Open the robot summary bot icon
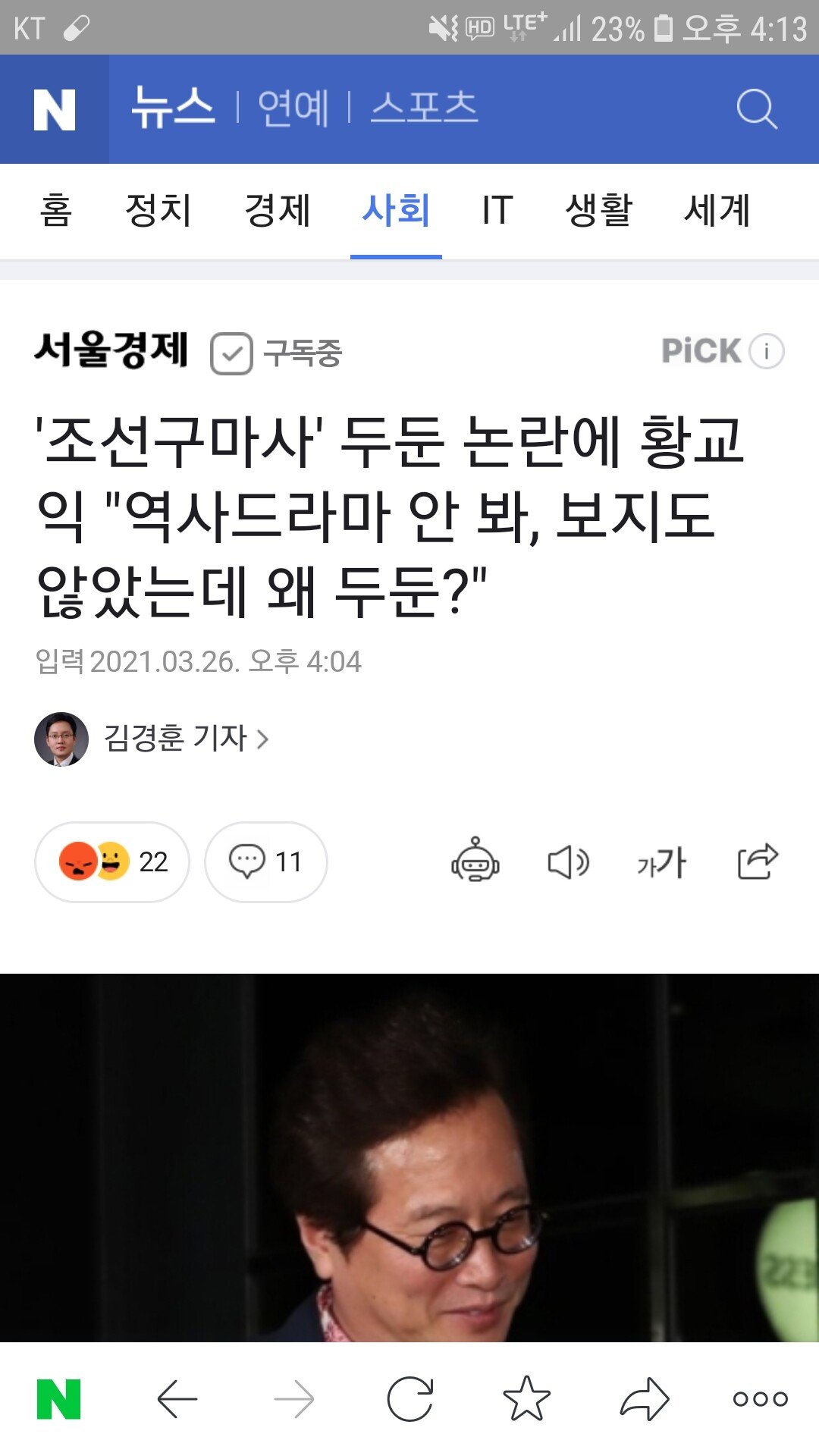819x1456 pixels. click(475, 861)
